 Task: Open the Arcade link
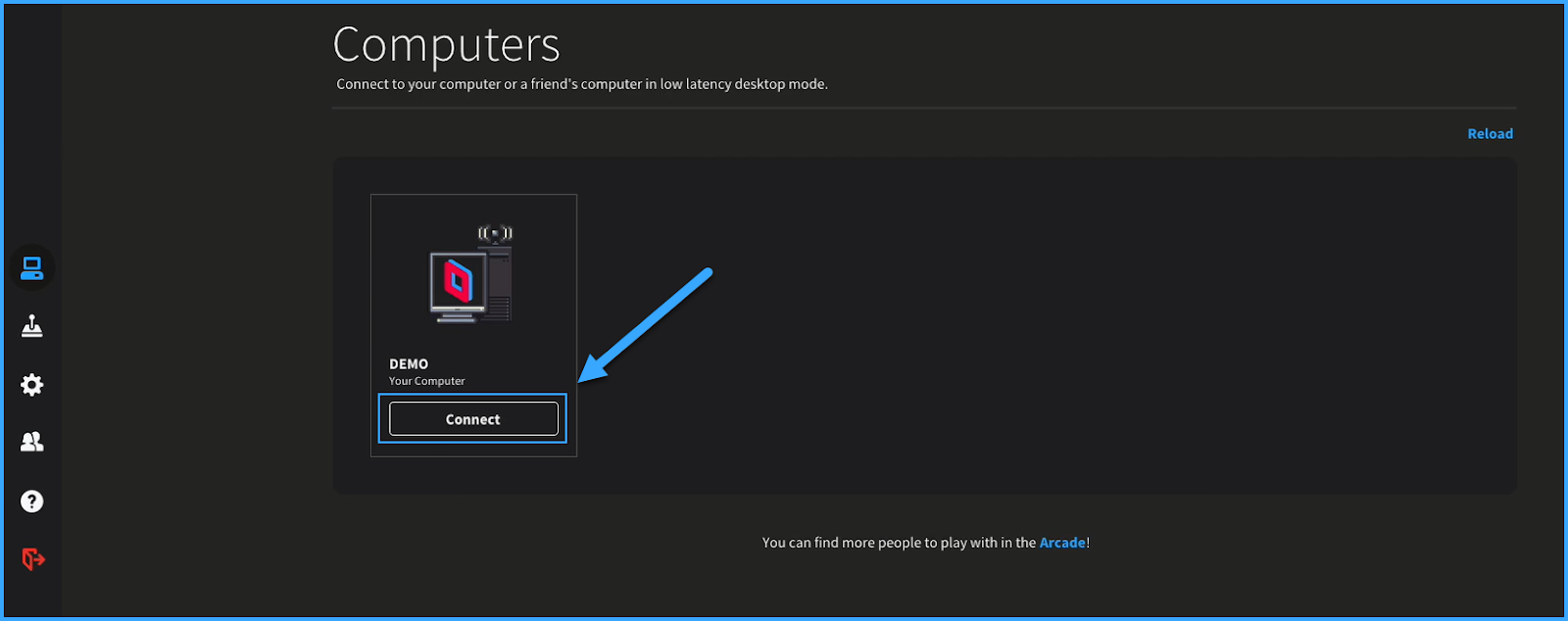point(1062,543)
